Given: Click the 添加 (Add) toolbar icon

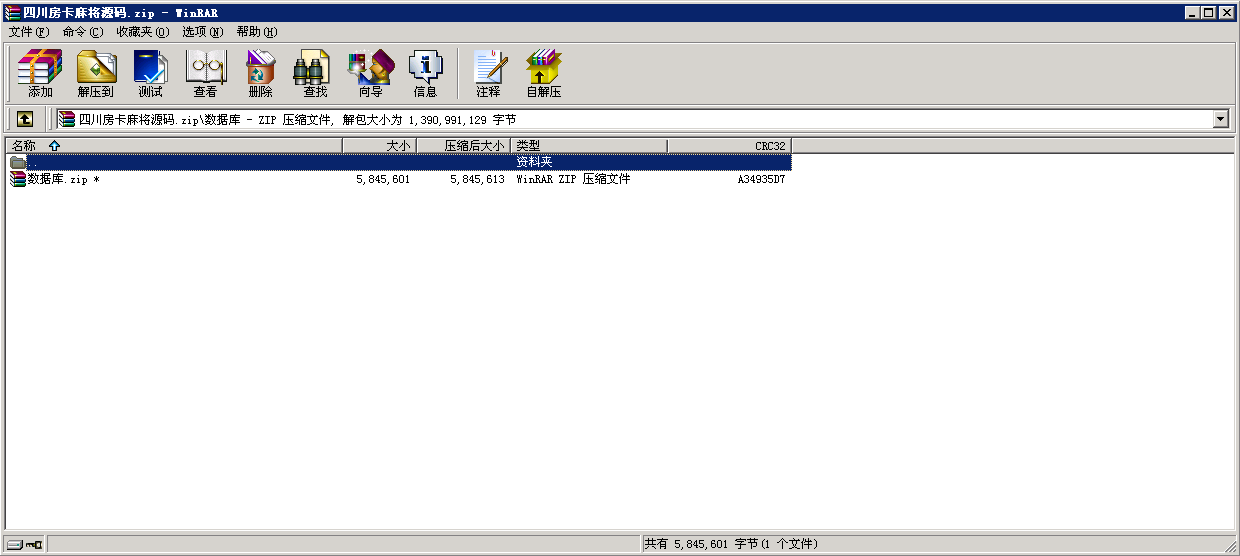Looking at the screenshot, I should [40, 74].
